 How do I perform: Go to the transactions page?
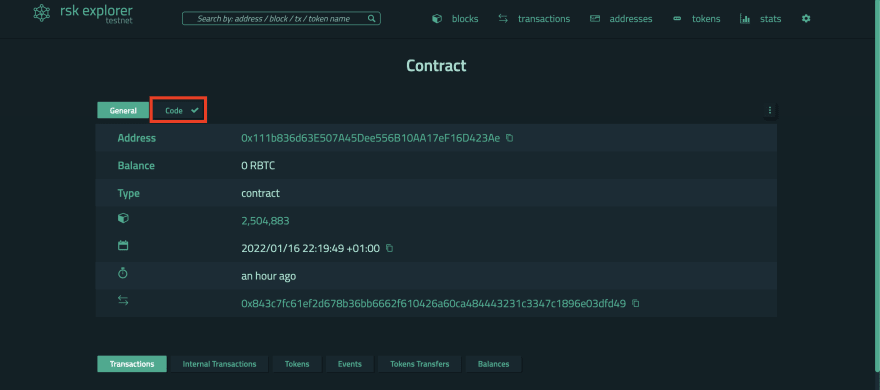[x=544, y=19]
